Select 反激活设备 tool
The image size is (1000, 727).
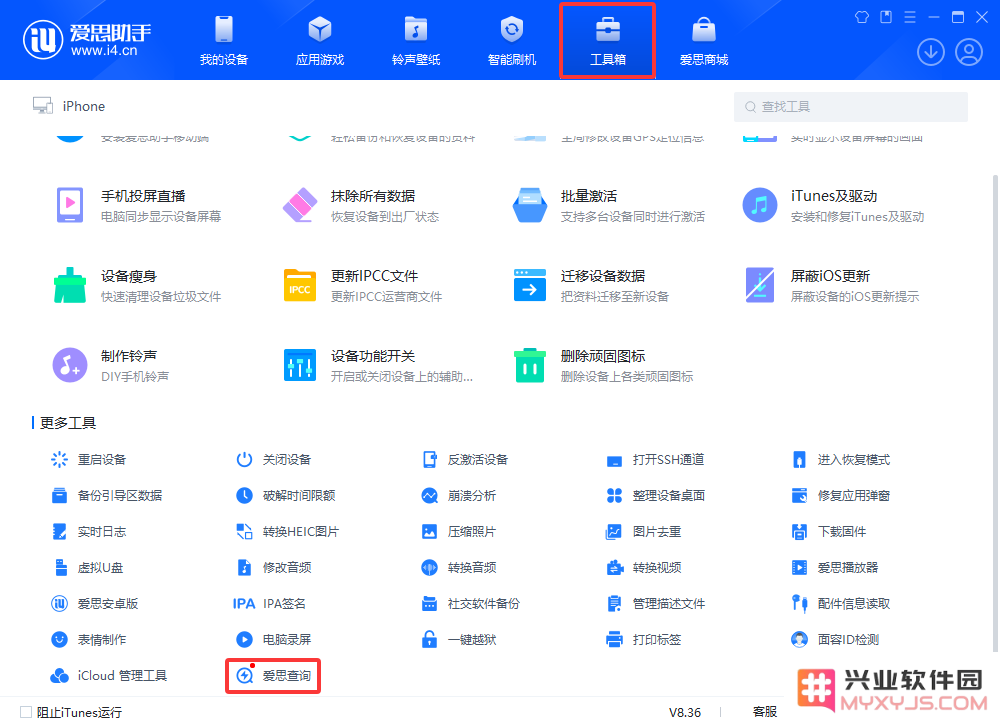[x=465, y=460]
